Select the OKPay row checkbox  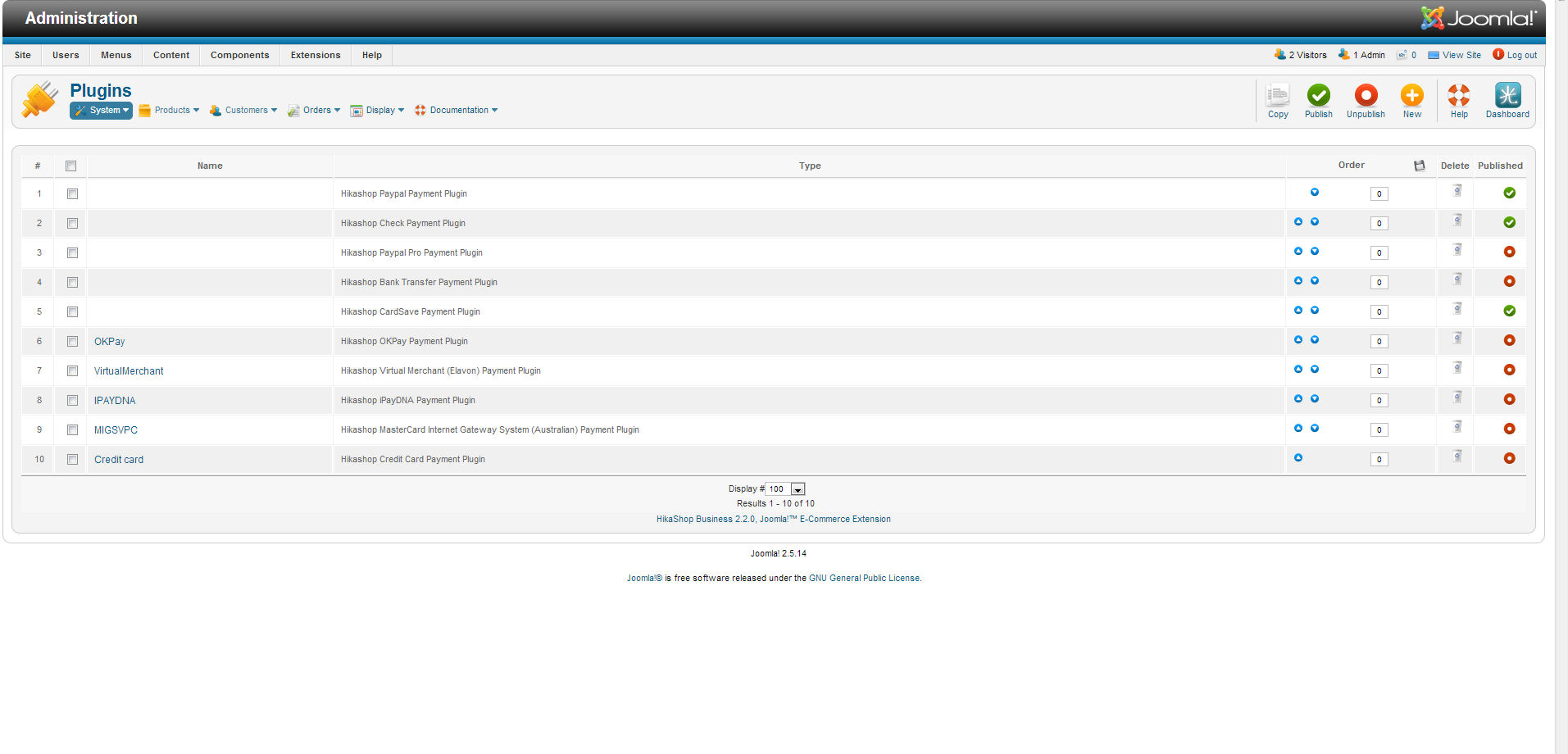(72, 342)
